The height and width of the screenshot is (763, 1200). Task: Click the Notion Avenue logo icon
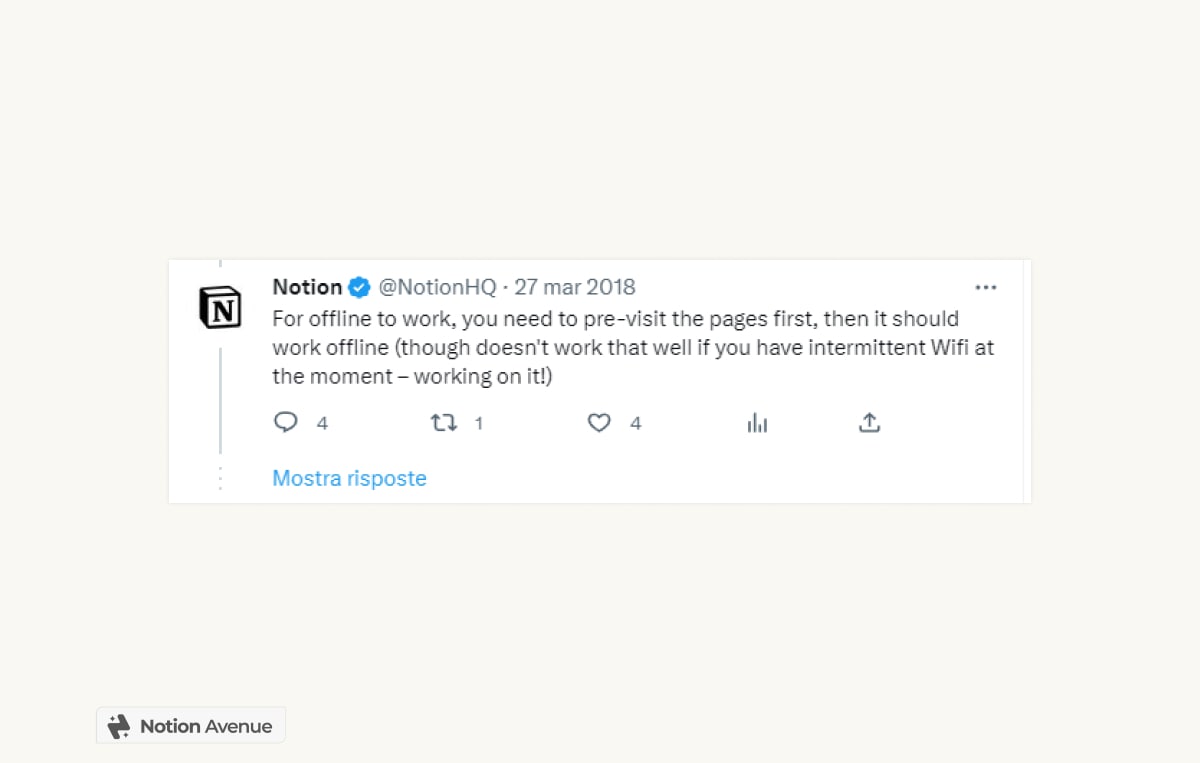pyautogui.click(x=120, y=725)
